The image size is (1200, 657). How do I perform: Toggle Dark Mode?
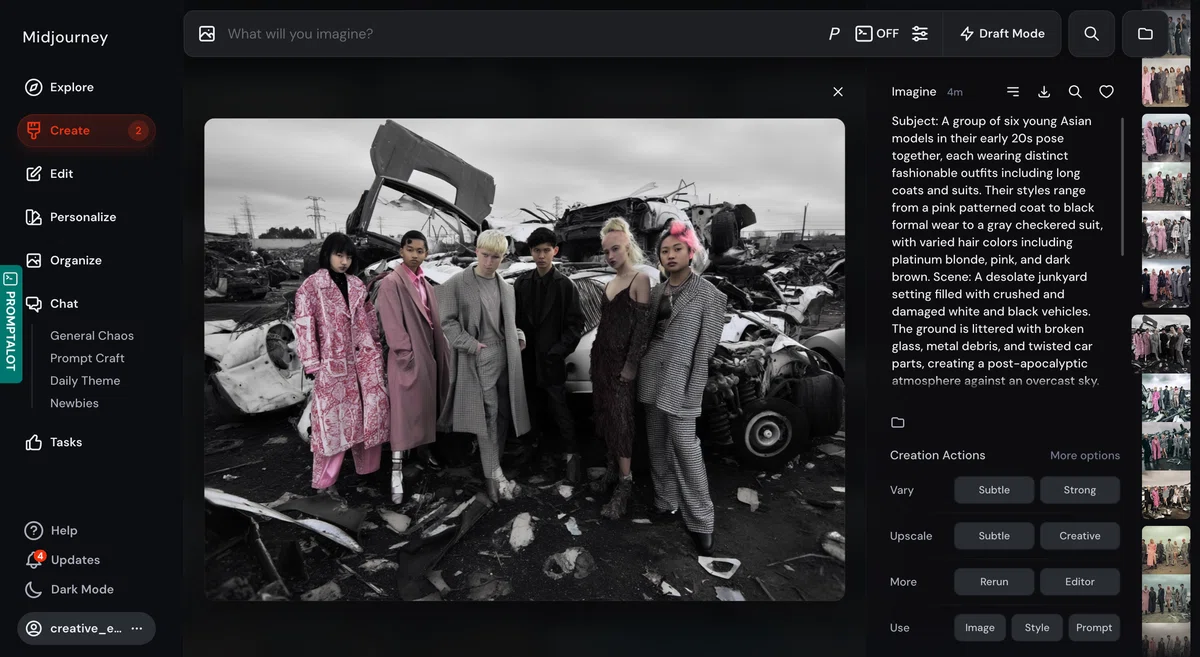pyautogui.click(x=69, y=589)
